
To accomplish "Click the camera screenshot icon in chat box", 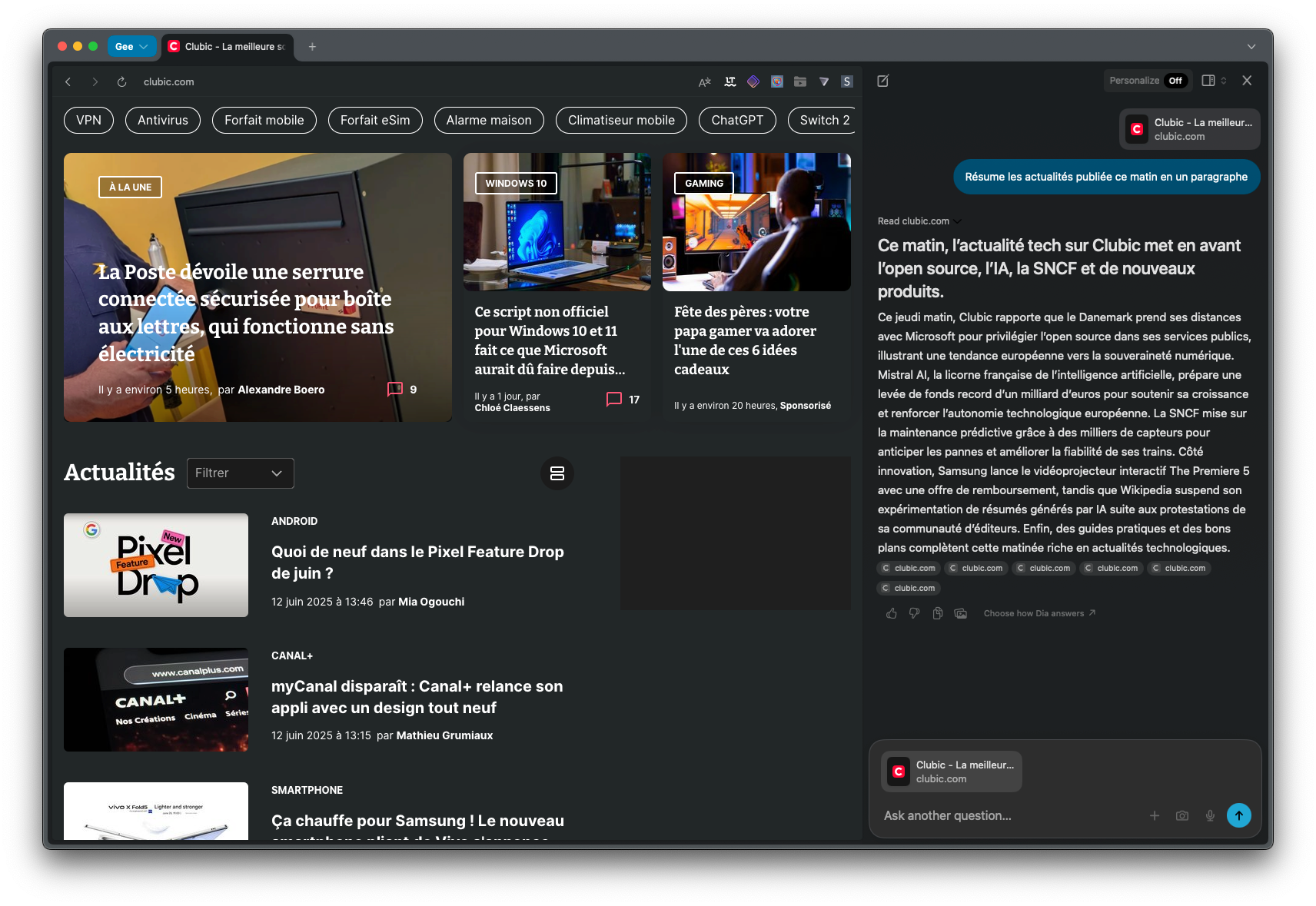I will tap(1182, 815).
